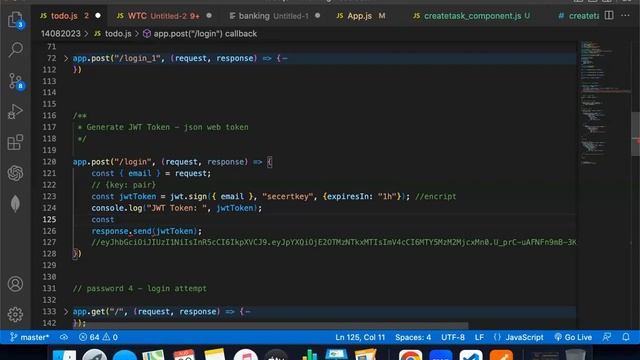
Task: Switch to the banking Untitled-1 tab
Action: click(274, 16)
